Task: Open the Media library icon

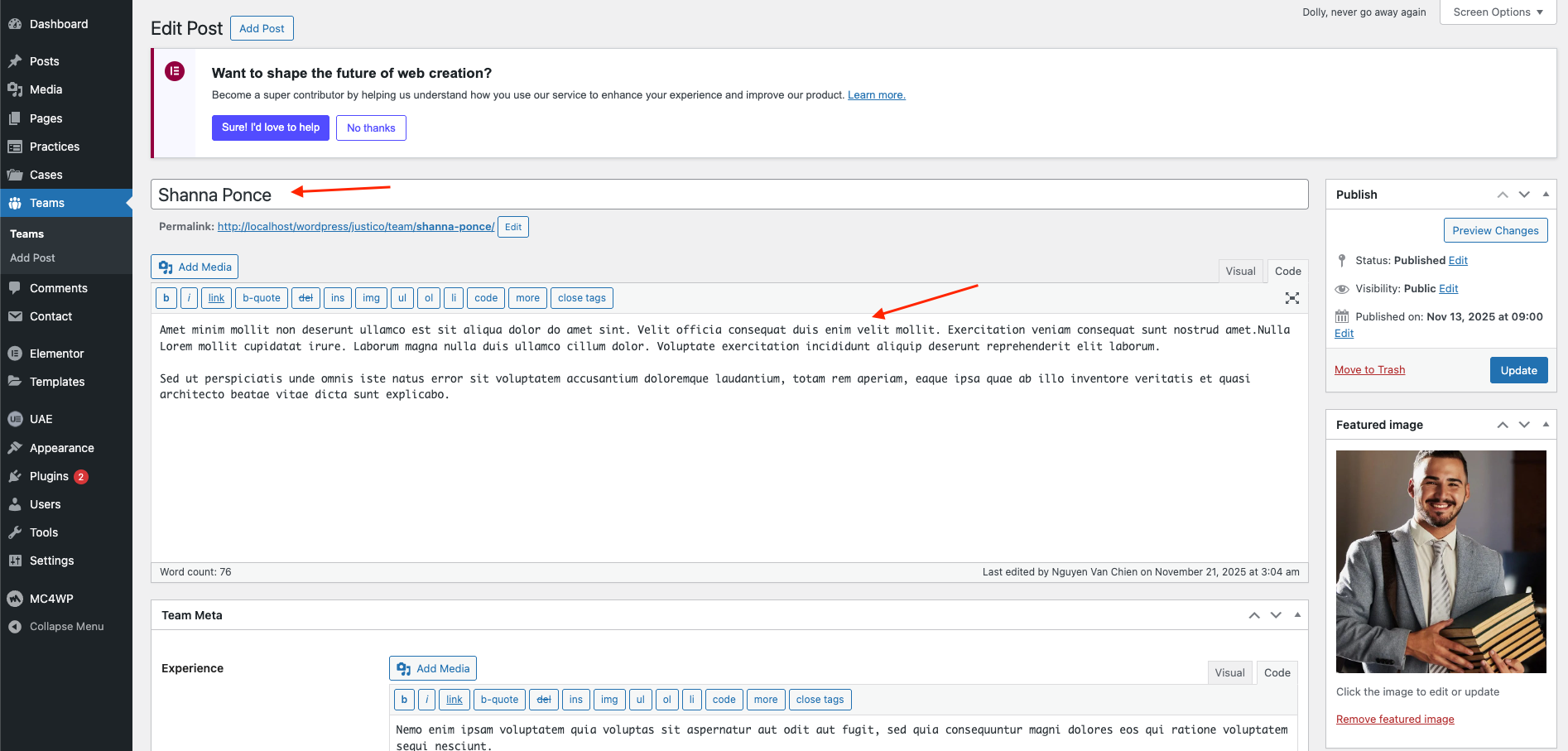Action: point(15,89)
